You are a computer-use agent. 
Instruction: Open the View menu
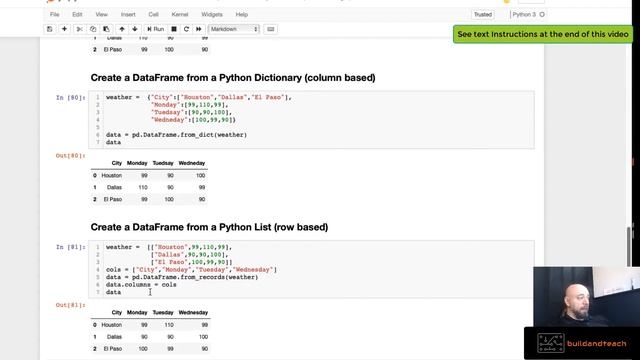[x=102, y=14]
